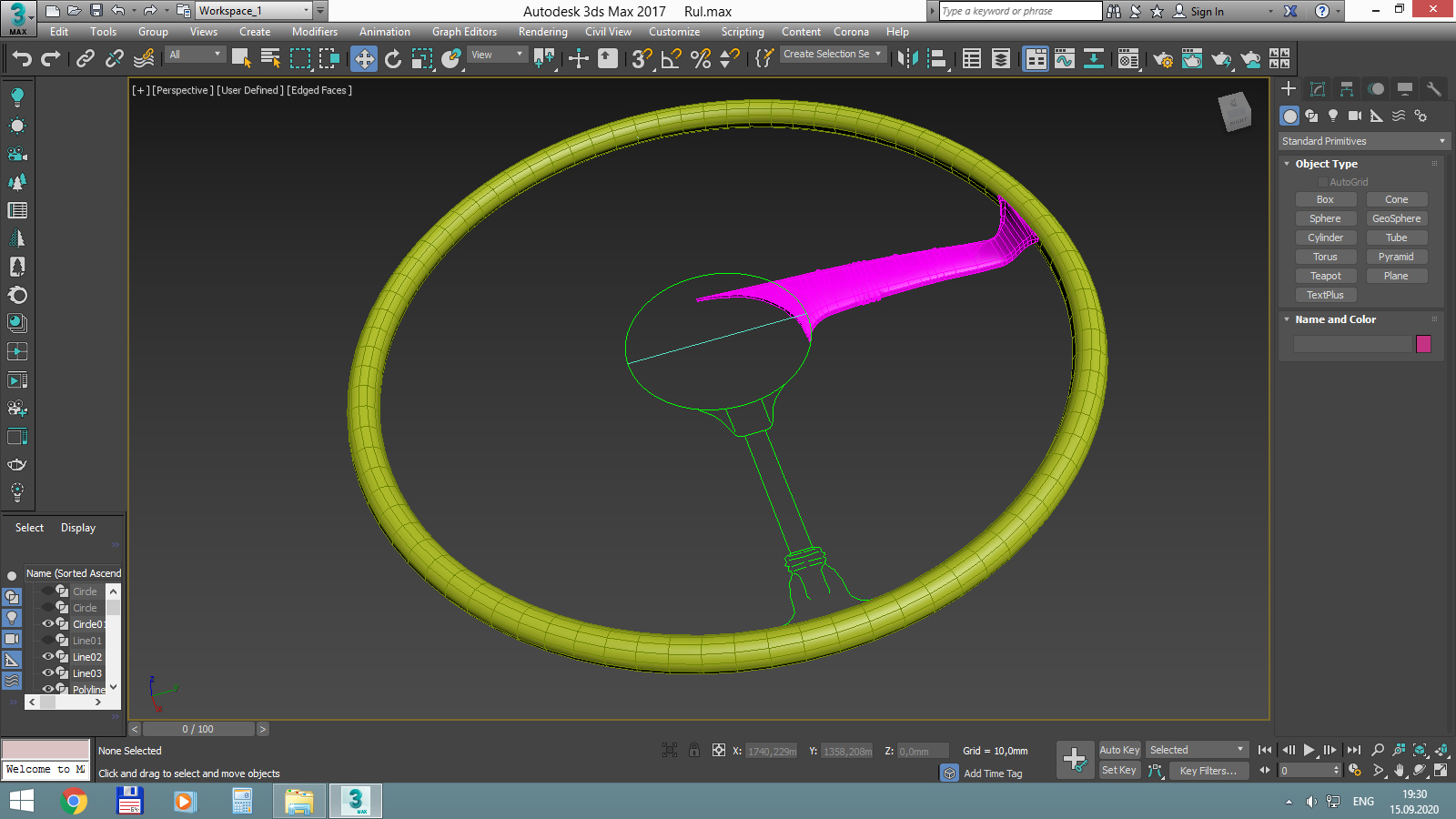Click the Select and Link chain icon
Viewport: 1456px width, 819px height.
(86, 59)
